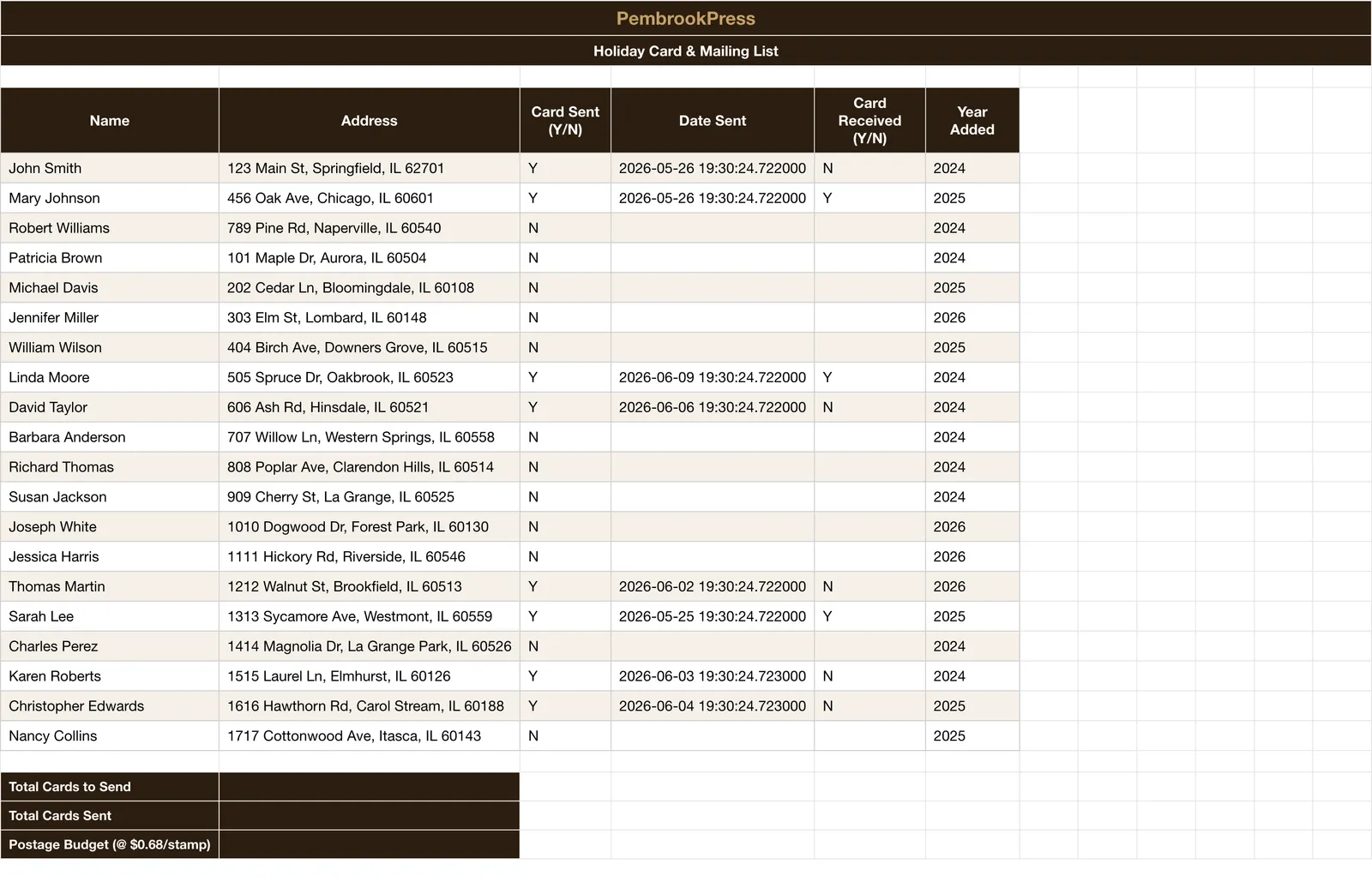The height and width of the screenshot is (882, 1372).
Task: Click address 1111 Hickory Rd, Riverside
Action: click(x=370, y=556)
